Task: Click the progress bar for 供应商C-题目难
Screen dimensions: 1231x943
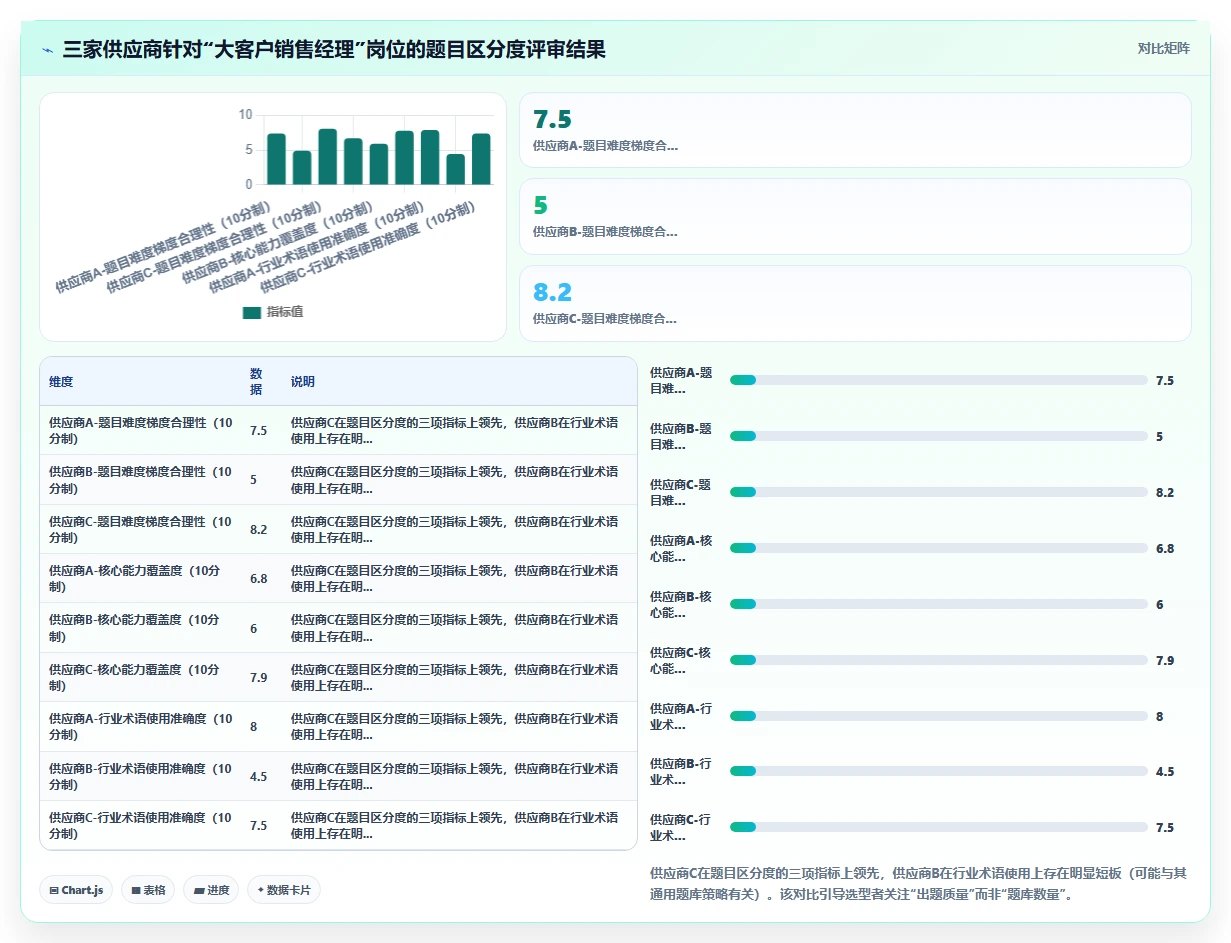Action: pos(939,492)
